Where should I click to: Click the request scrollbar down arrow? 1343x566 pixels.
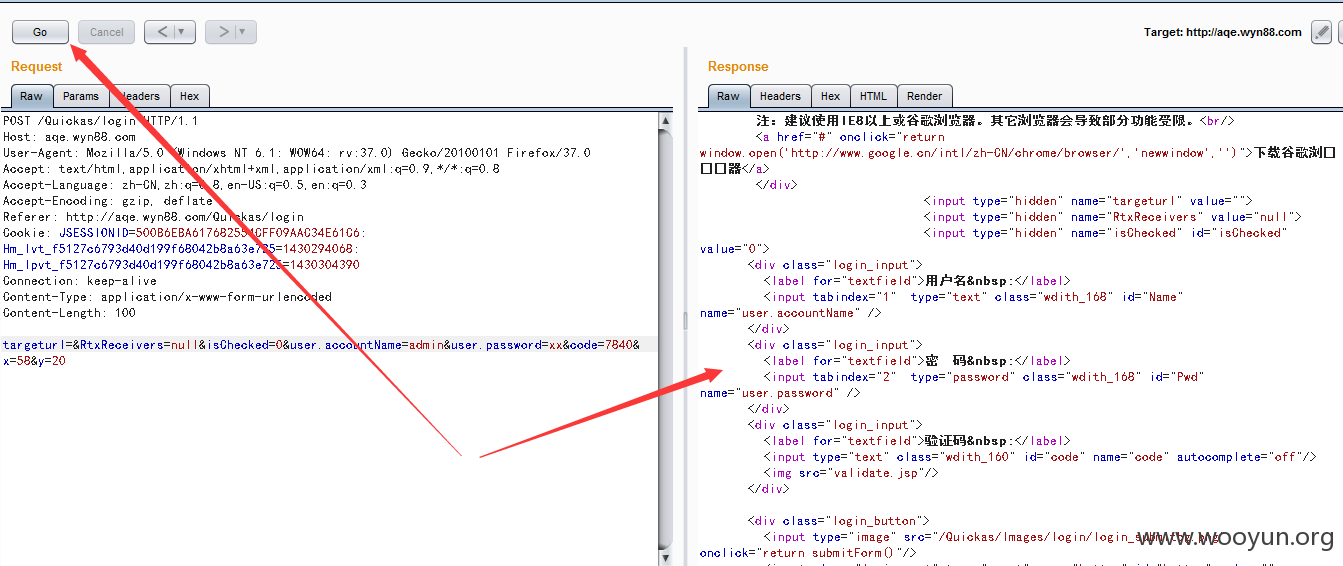[666, 558]
